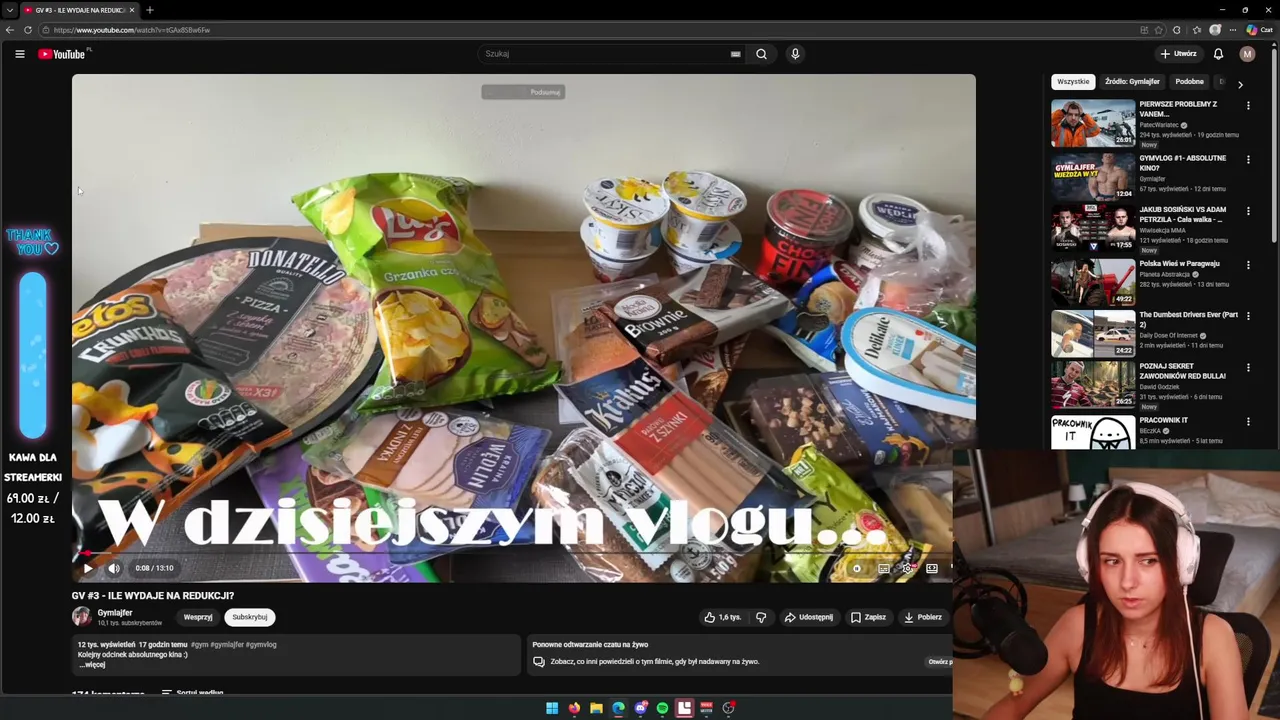Viewport: 1280px width, 720px height.
Task: Show more filter chips with arrow
Action: point(1240,85)
